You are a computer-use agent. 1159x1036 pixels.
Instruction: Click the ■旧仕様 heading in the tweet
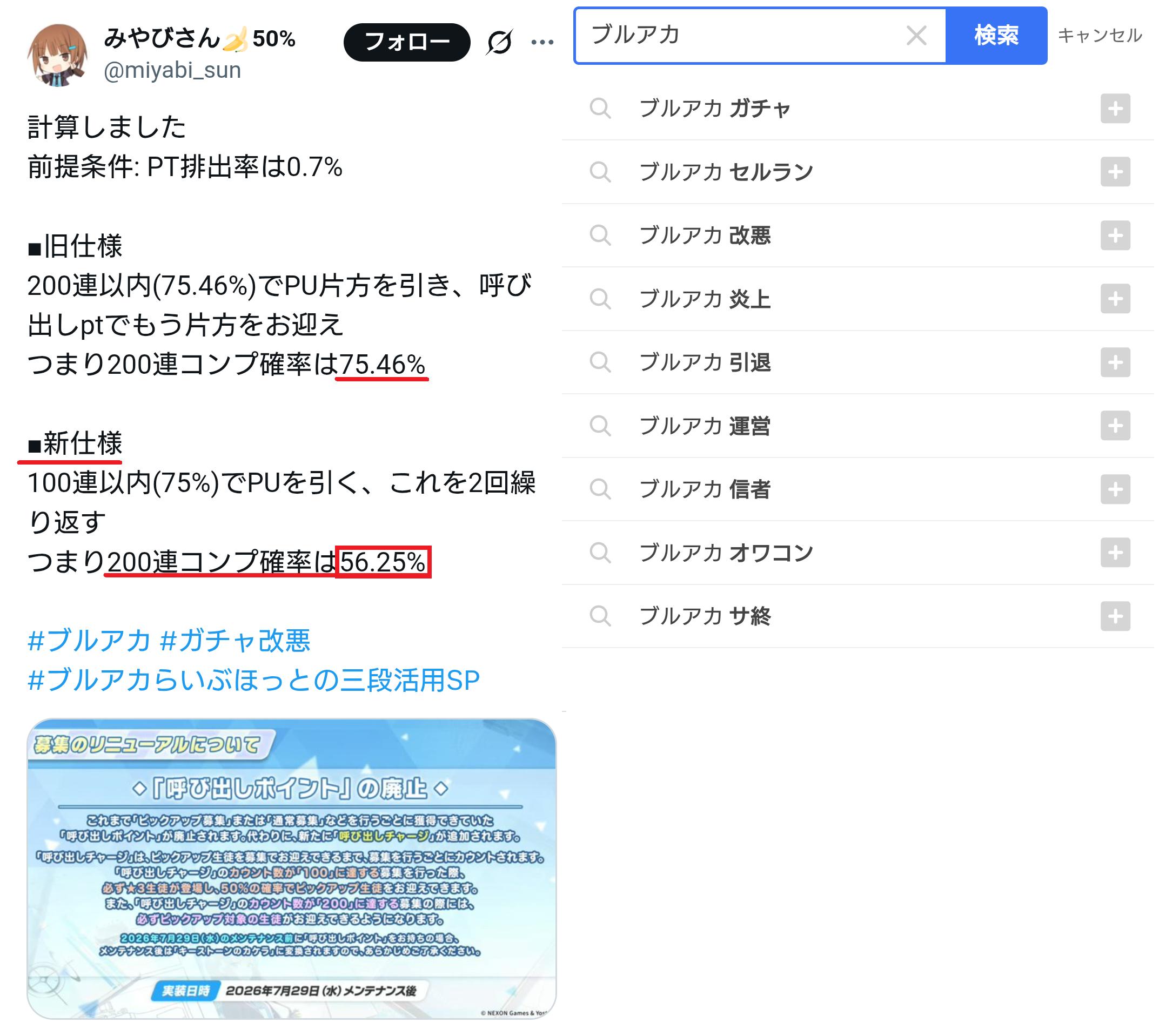click(75, 246)
